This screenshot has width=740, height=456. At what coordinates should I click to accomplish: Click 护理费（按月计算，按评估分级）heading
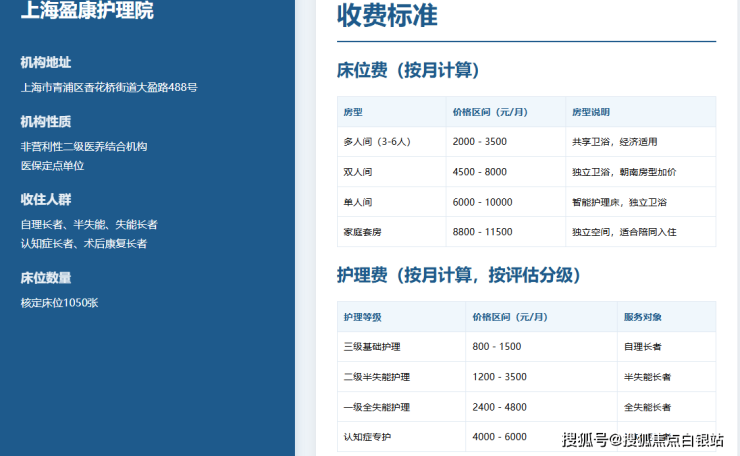[459, 275]
